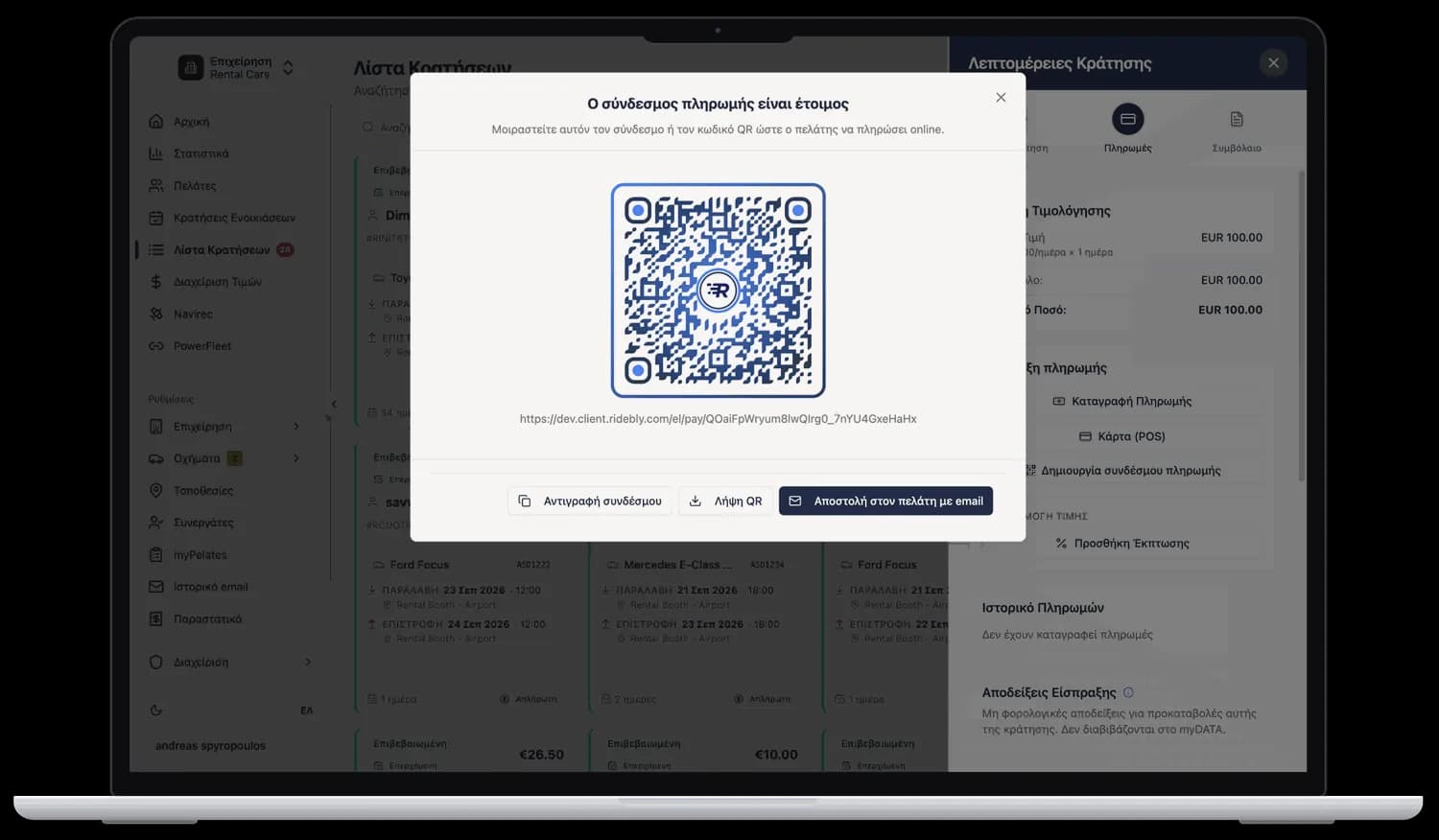Switch language via ΕΛ toggle

click(307, 711)
